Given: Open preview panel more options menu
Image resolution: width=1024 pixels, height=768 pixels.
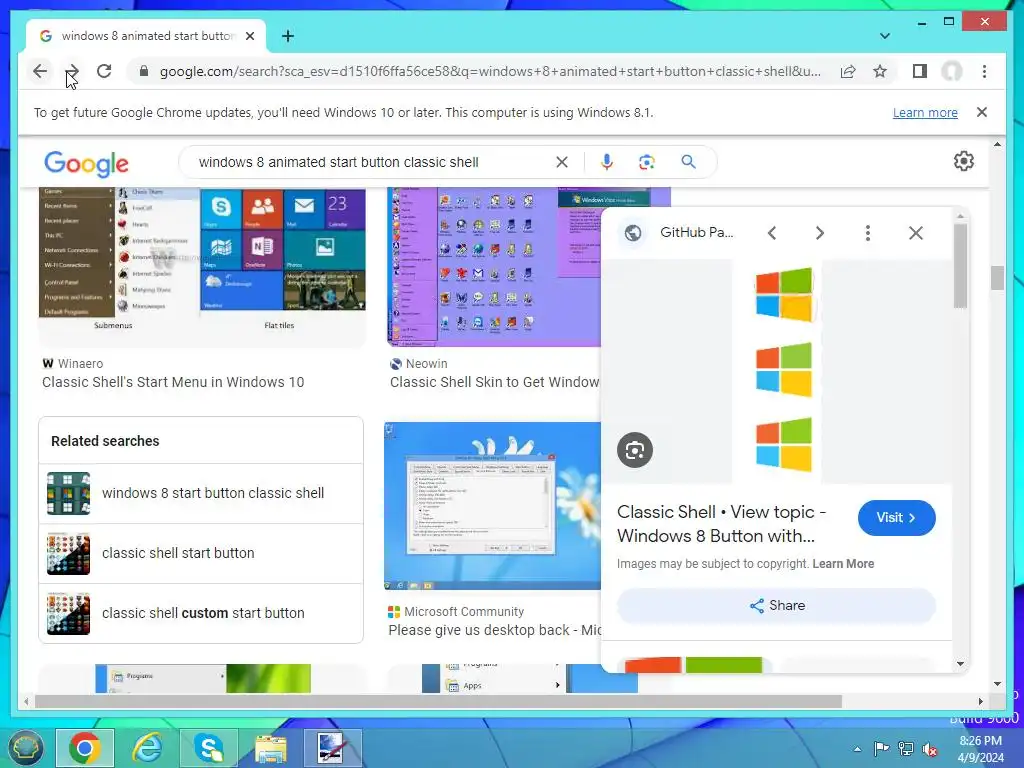Looking at the screenshot, I should coord(868,233).
